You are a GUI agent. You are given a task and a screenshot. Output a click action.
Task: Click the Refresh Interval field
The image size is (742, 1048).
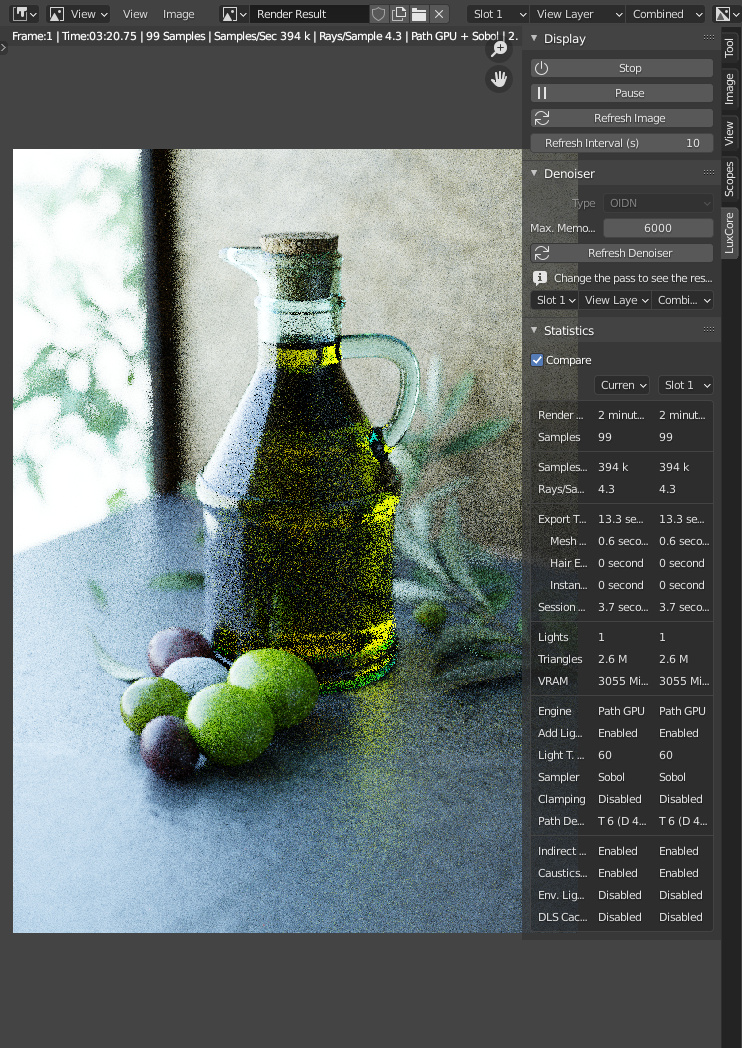[x=622, y=143]
